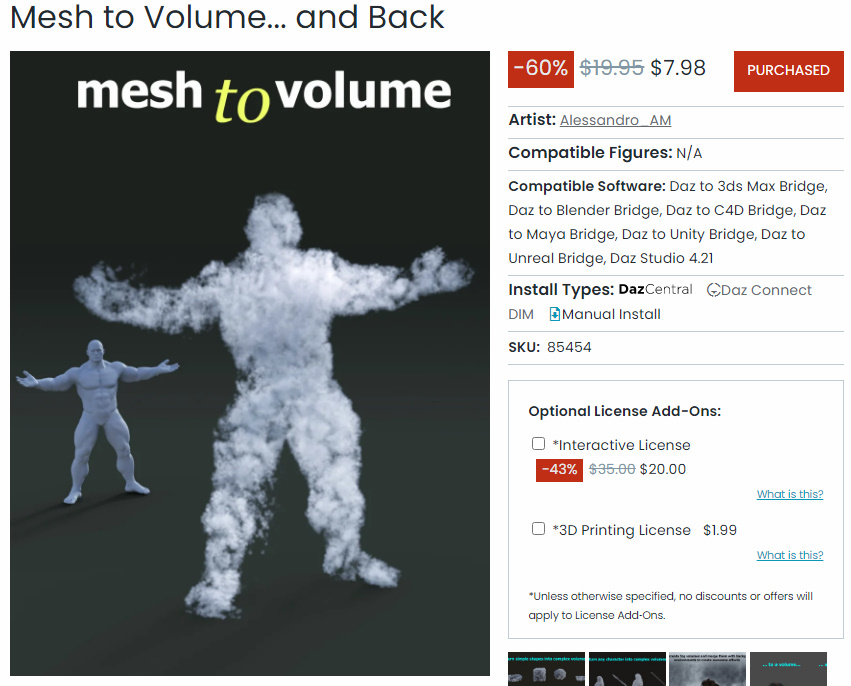
Task: Click the Manual Install download icon
Action: point(555,314)
